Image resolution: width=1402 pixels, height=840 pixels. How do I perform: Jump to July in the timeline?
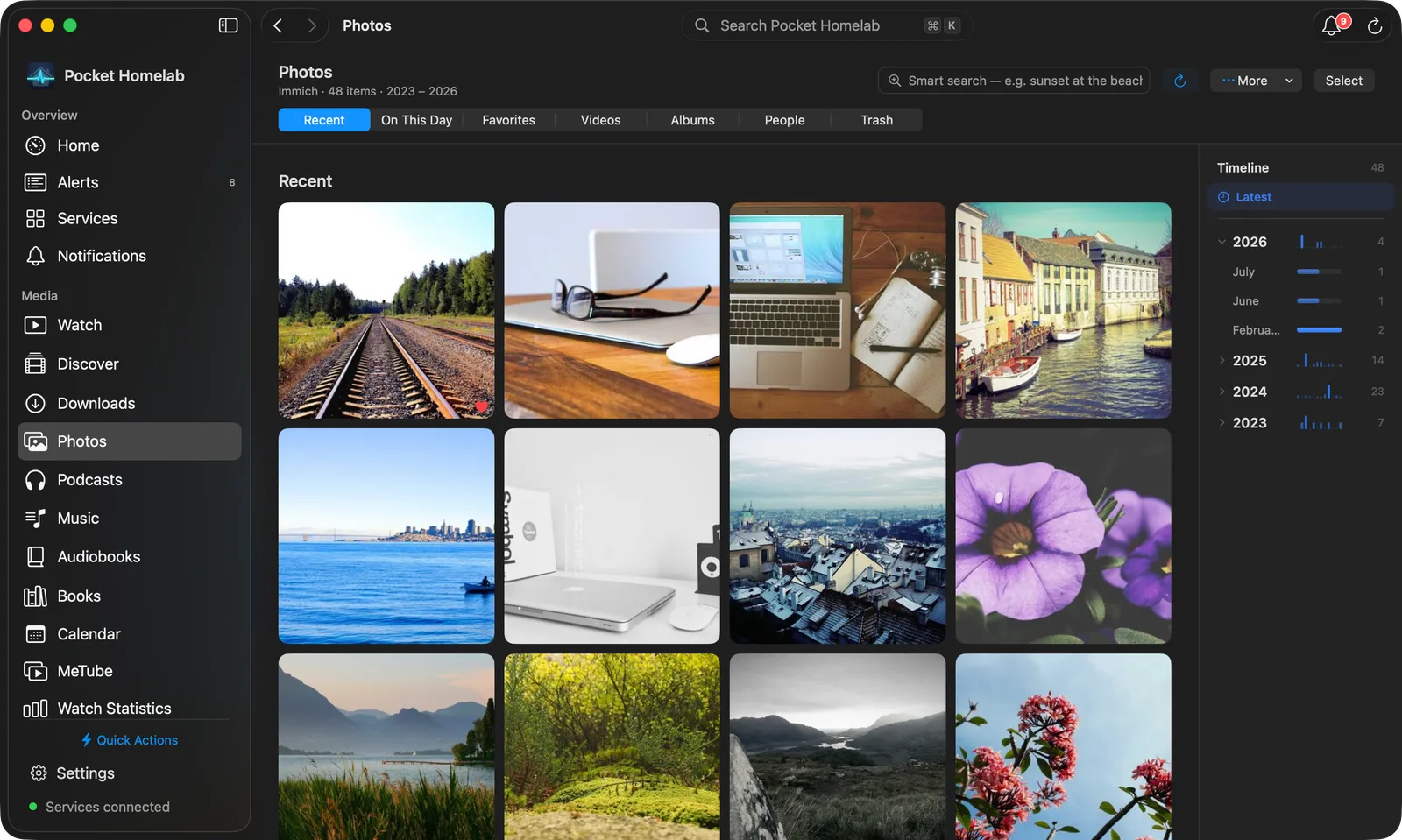[1300, 272]
